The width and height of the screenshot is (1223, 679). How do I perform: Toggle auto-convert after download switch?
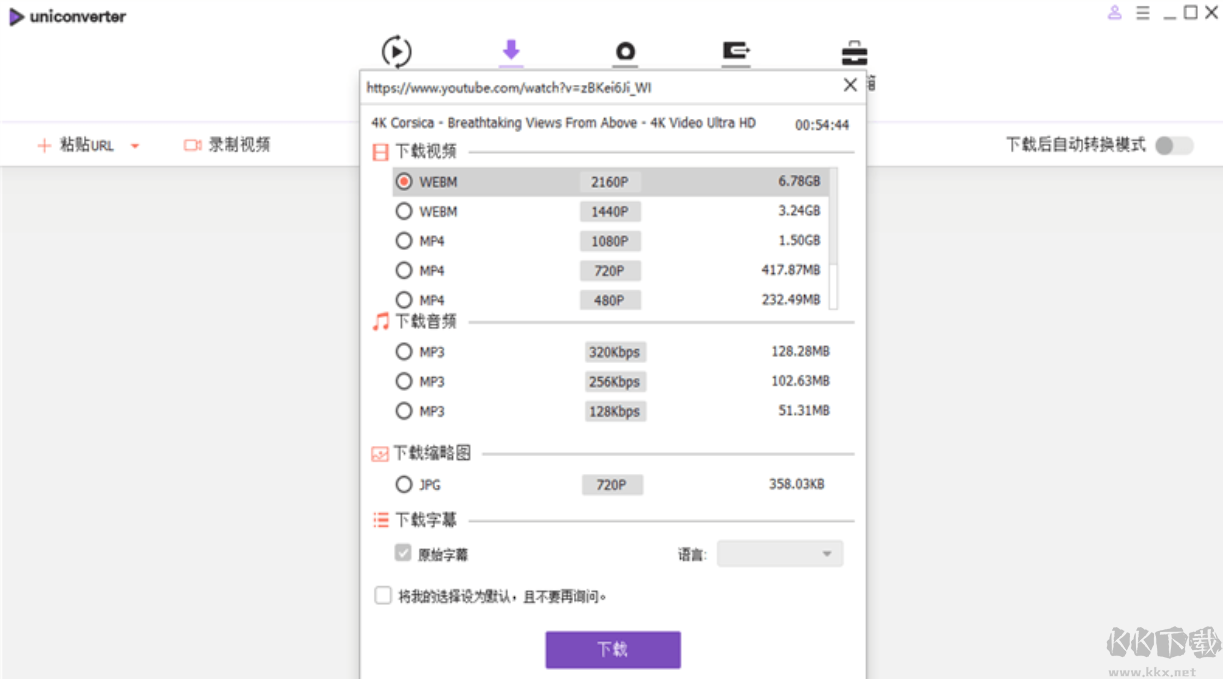[1174, 145]
